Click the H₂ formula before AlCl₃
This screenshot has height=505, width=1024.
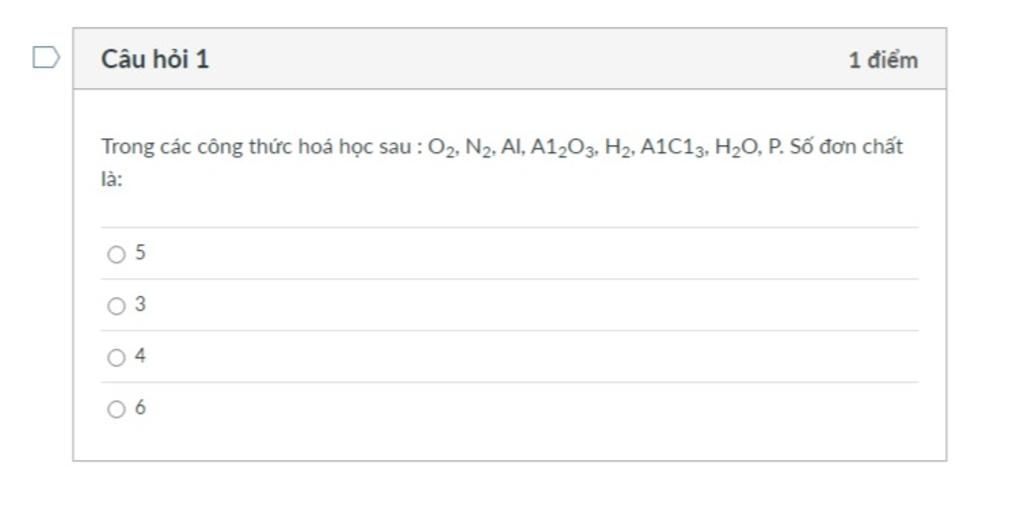point(618,148)
